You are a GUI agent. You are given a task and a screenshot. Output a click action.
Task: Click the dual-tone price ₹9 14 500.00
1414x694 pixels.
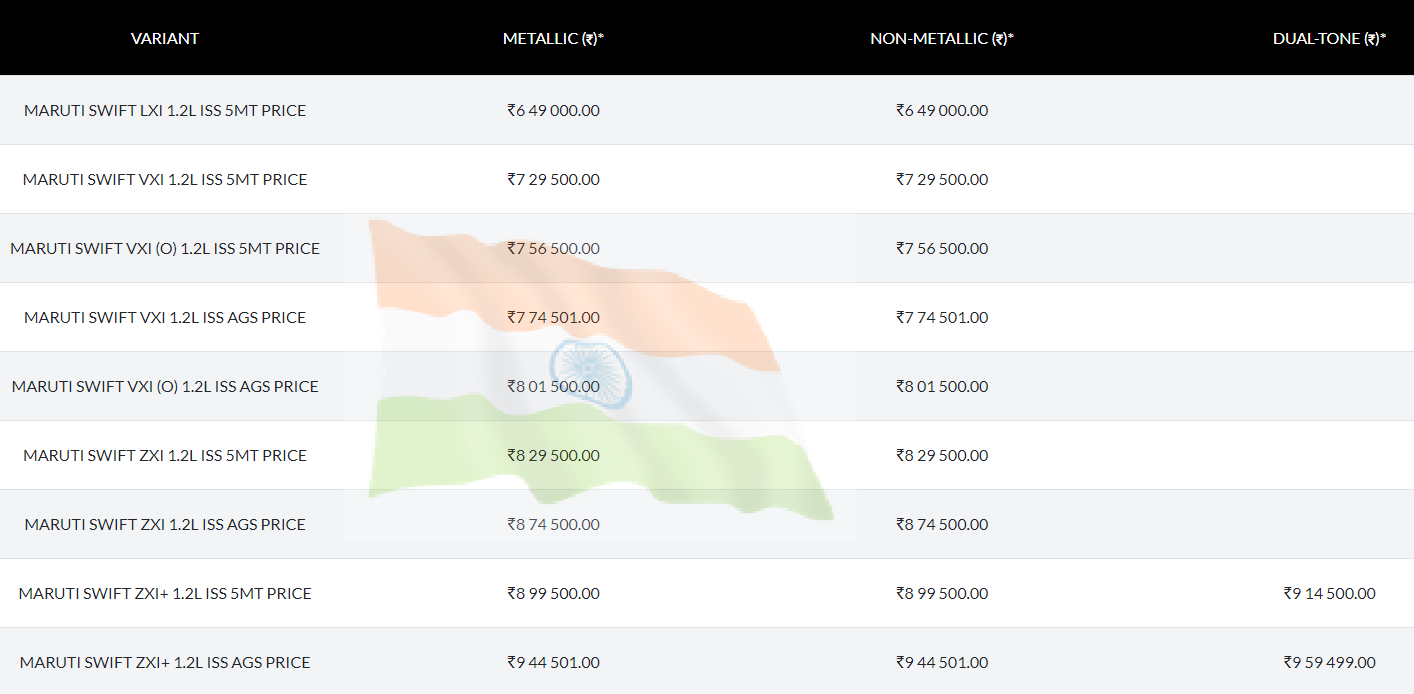pos(1329,593)
